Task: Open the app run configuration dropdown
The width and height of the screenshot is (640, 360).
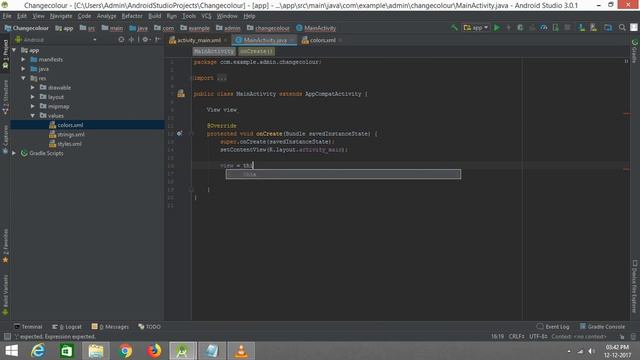Action: [476, 28]
